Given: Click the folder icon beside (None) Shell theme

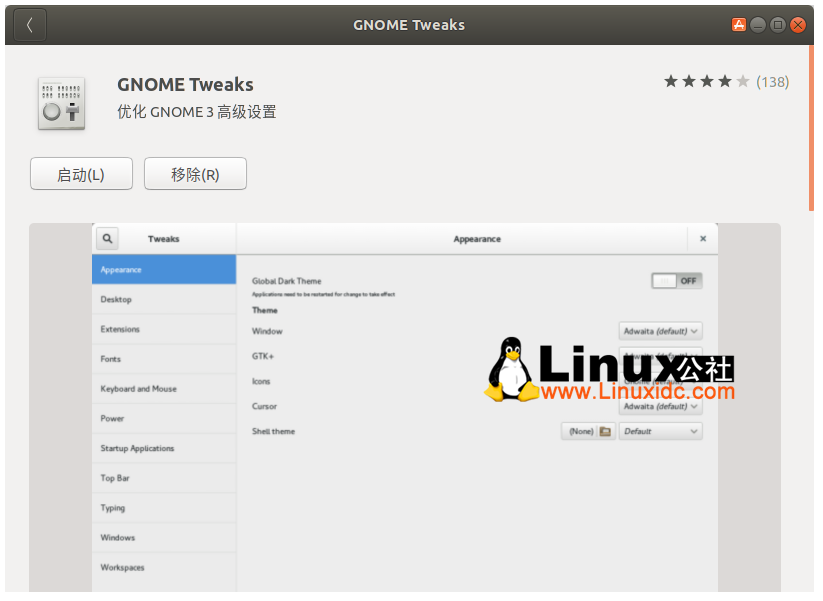Looking at the screenshot, I should (x=605, y=431).
